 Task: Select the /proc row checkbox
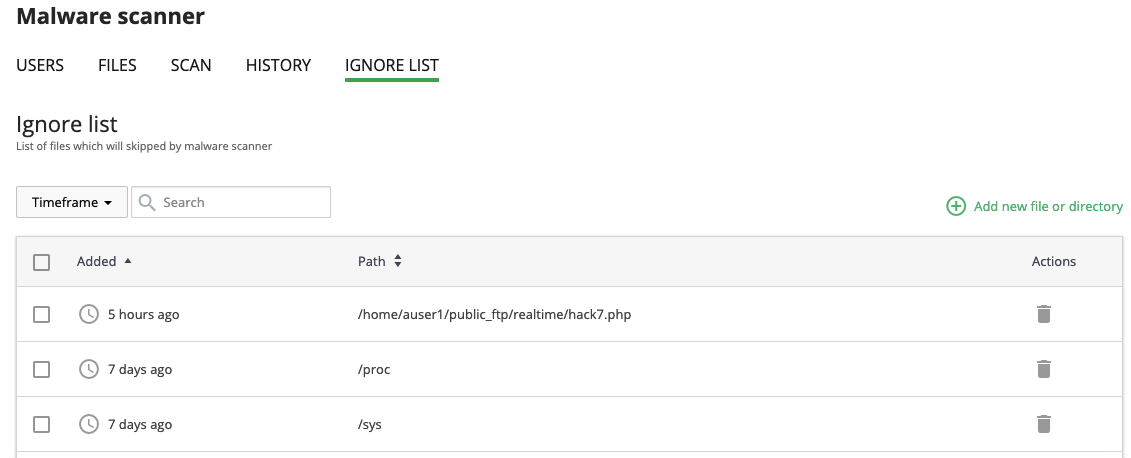click(x=42, y=369)
